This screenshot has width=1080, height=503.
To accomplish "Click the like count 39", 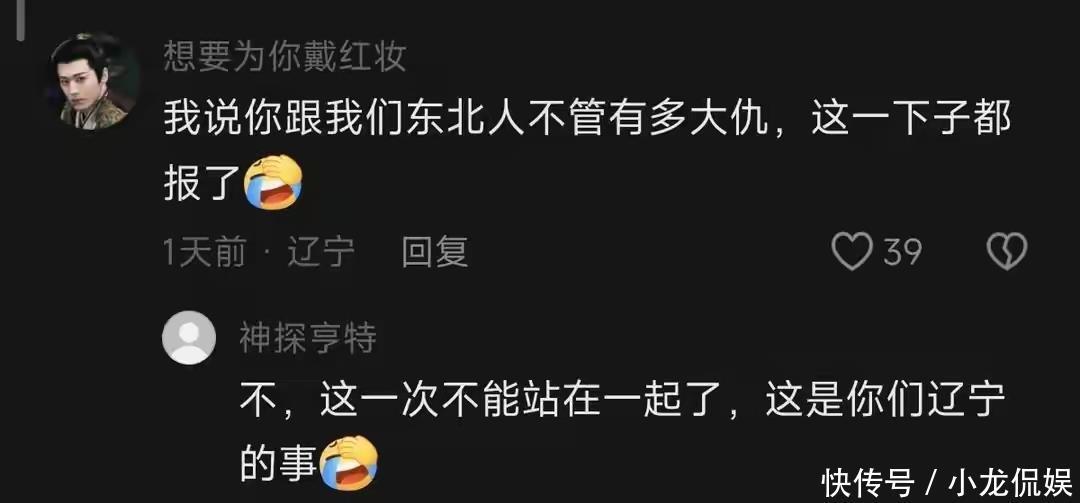I will coord(903,252).
